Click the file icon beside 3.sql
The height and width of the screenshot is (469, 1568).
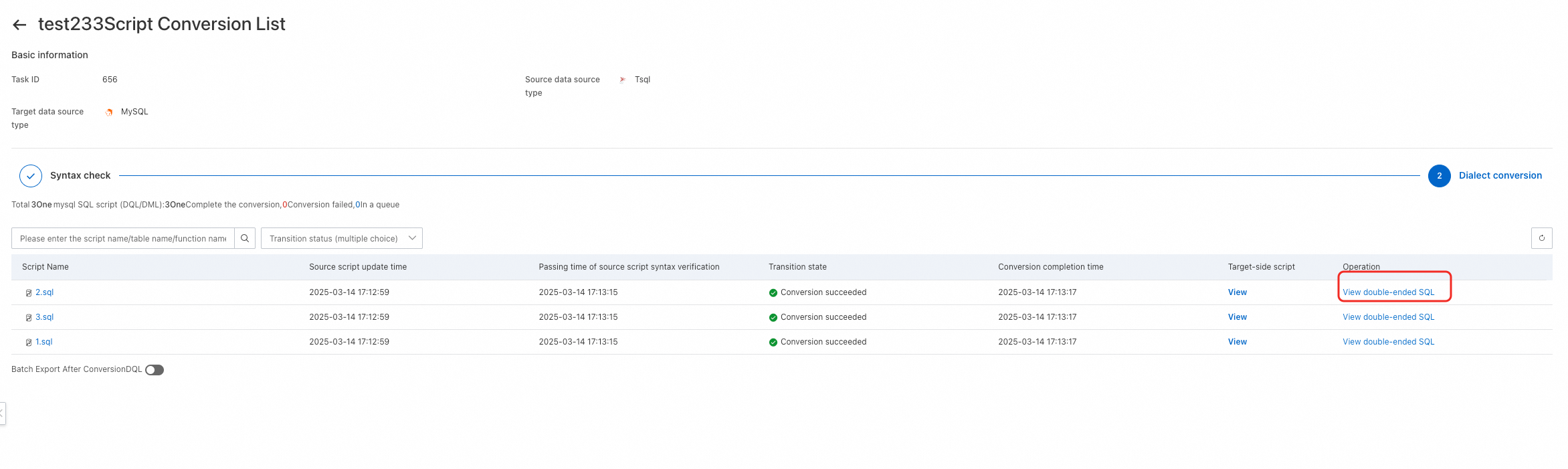click(29, 318)
